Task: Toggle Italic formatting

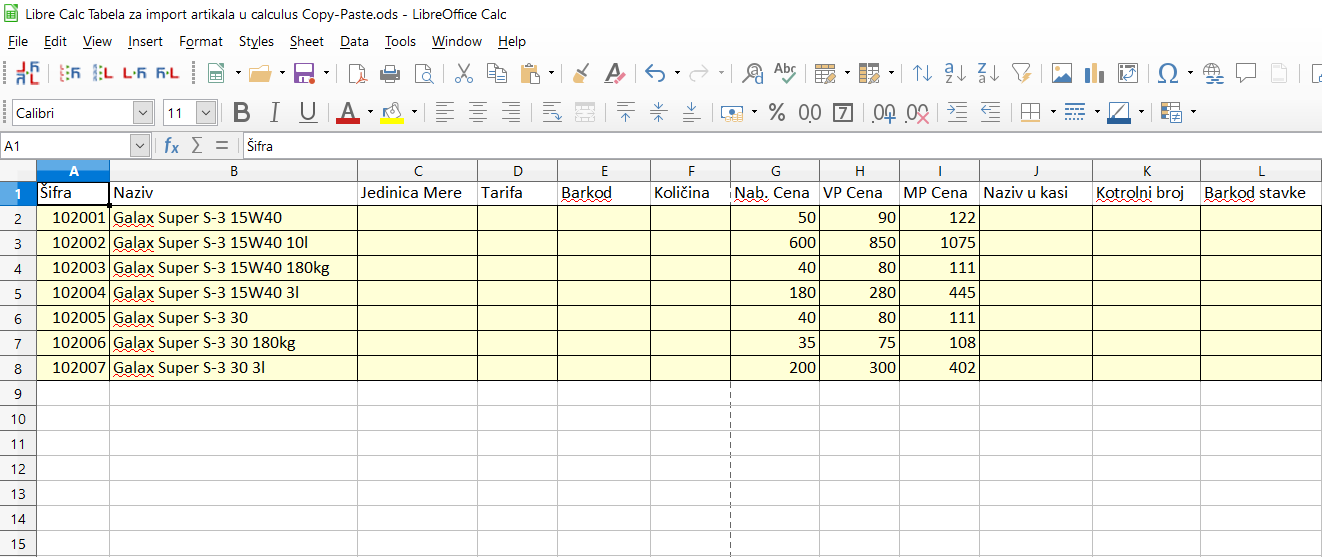Action: 274,112
